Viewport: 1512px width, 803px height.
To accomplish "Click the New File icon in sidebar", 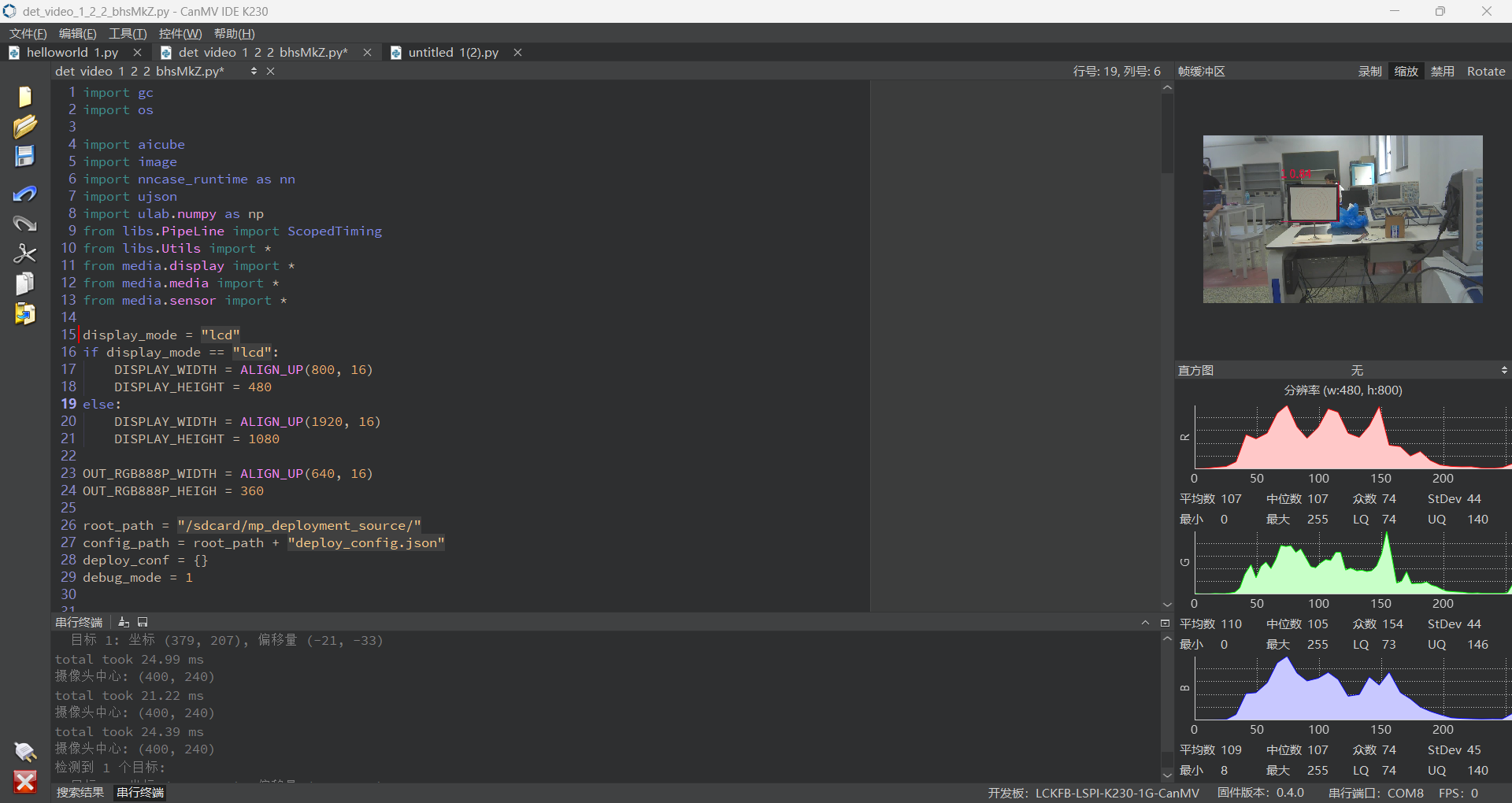I will coord(25,97).
